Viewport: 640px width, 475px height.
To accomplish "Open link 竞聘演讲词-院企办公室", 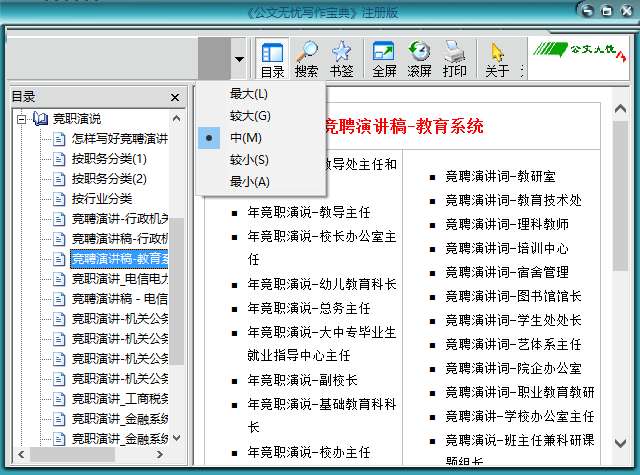I will click(513, 368).
